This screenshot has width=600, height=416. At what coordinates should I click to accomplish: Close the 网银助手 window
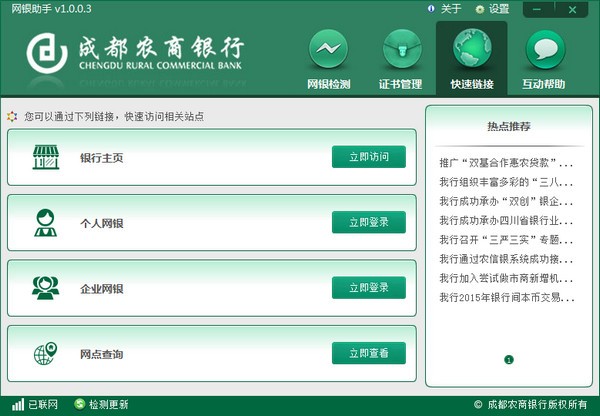click(572, 10)
